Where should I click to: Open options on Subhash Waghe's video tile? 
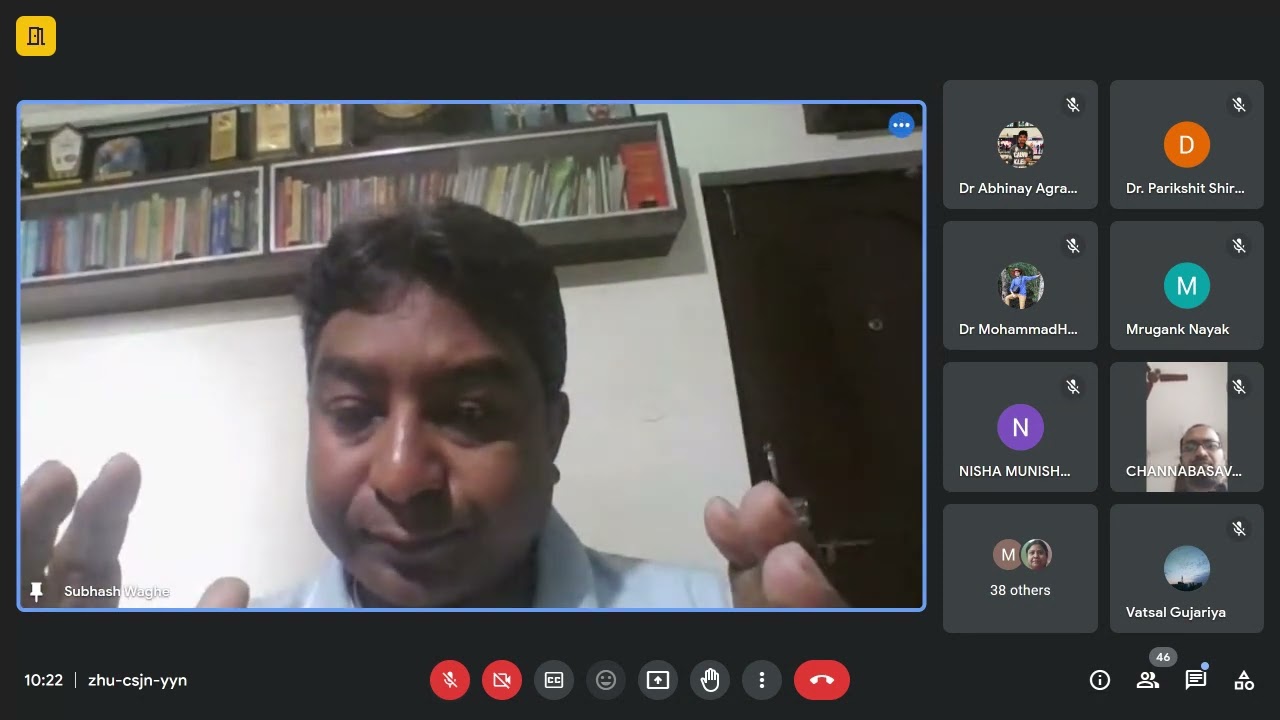coord(901,125)
